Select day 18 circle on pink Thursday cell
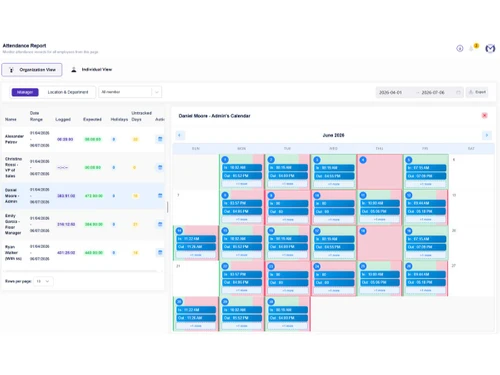 point(363,231)
